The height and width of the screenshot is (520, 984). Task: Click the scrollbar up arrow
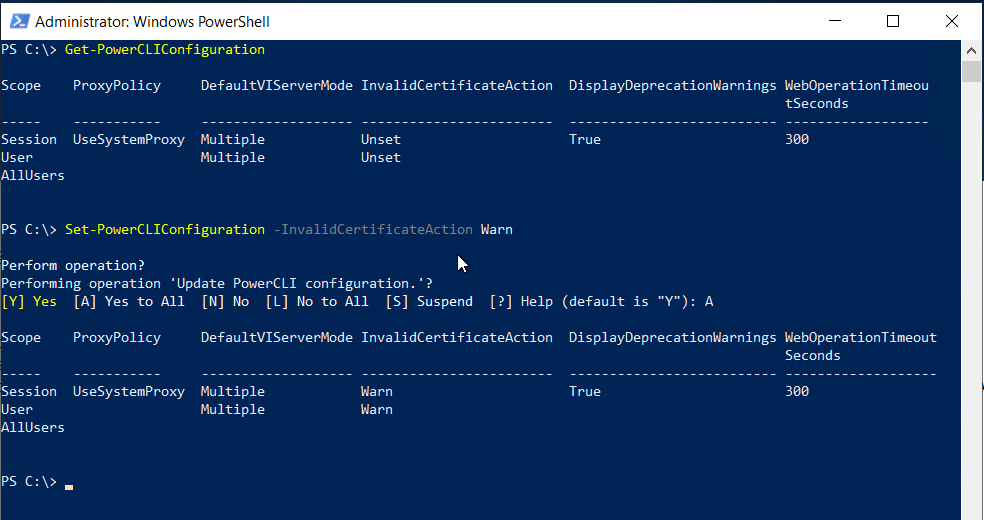point(971,50)
